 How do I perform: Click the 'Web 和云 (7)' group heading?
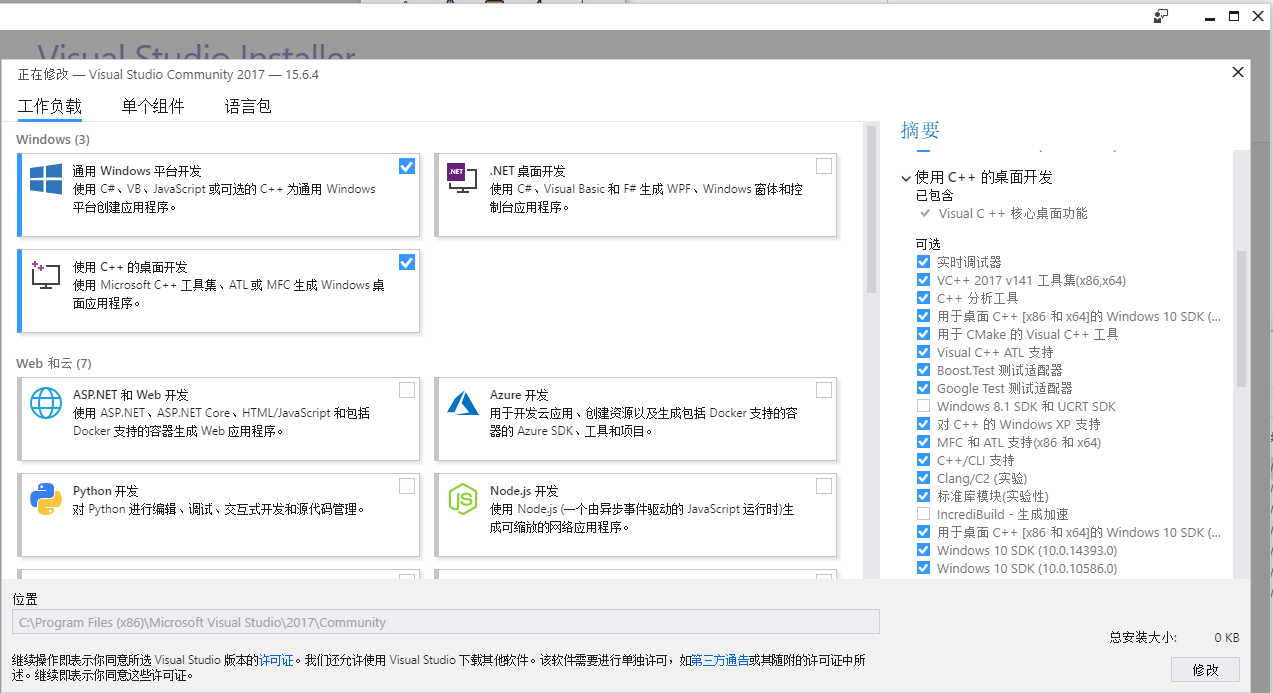[54, 363]
